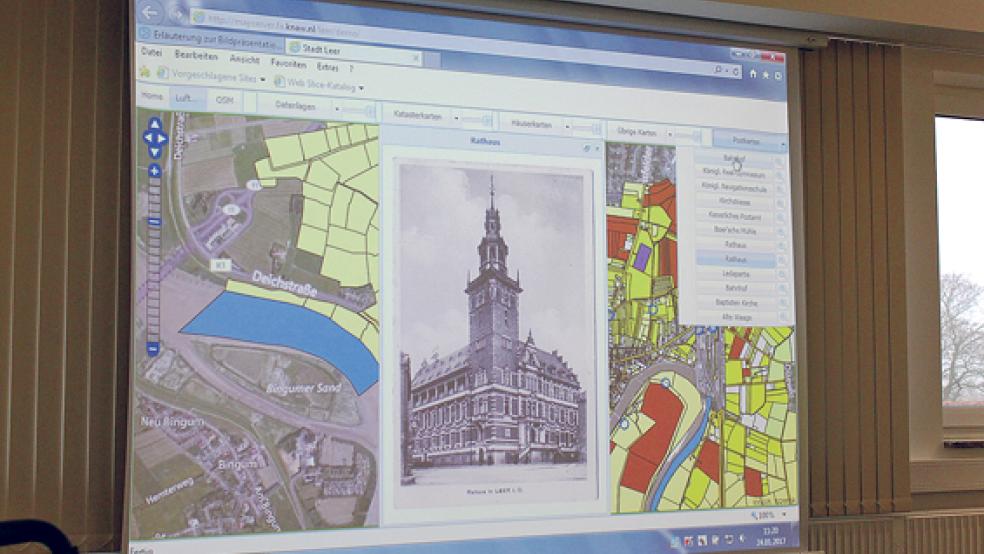Image resolution: width=984 pixels, height=554 pixels.
Task: Click magnifier icon beside Kirchstrasse entry
Action: [x=780, y=204]
